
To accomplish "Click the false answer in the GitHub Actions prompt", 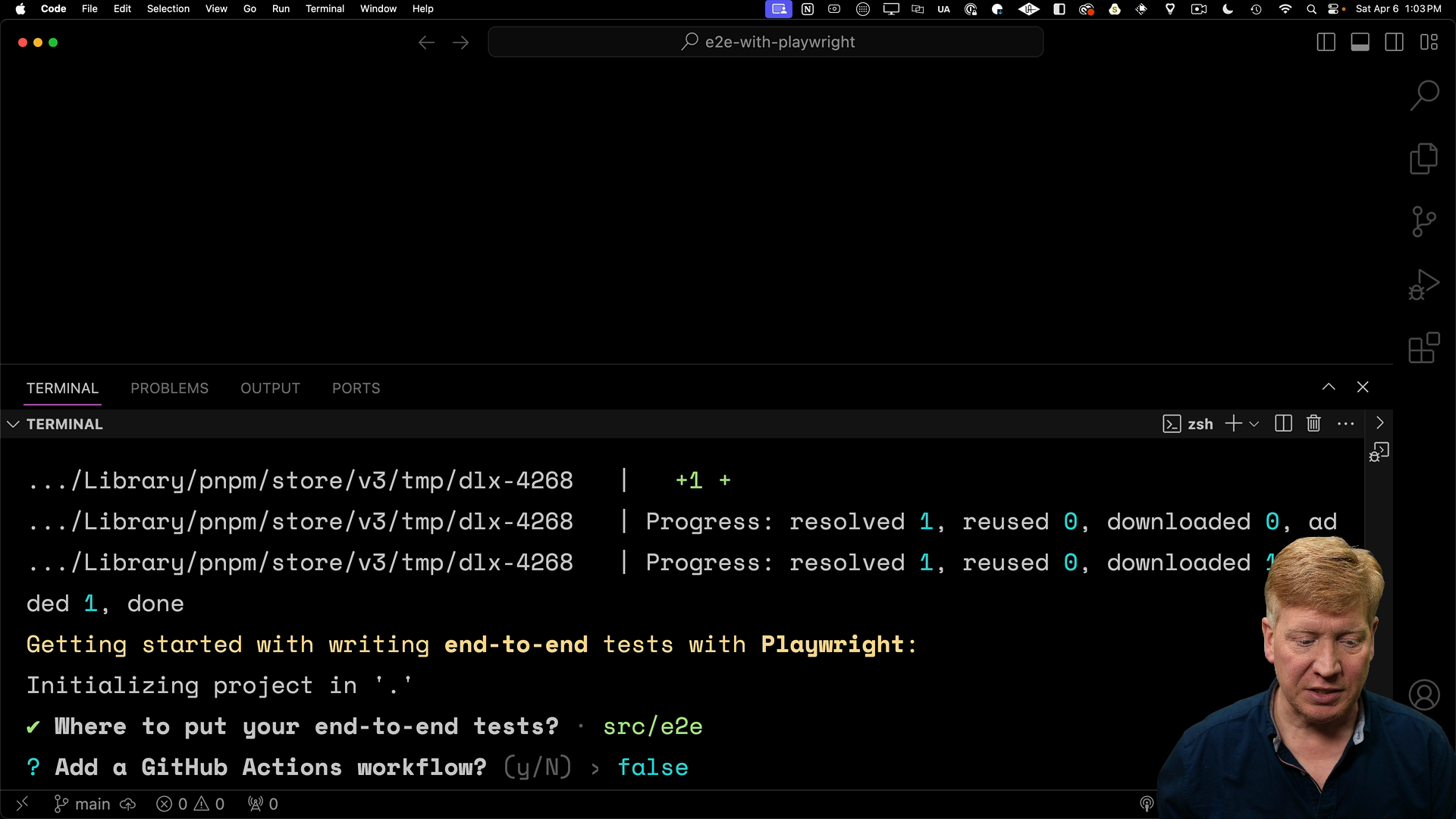I will (653, 767).
